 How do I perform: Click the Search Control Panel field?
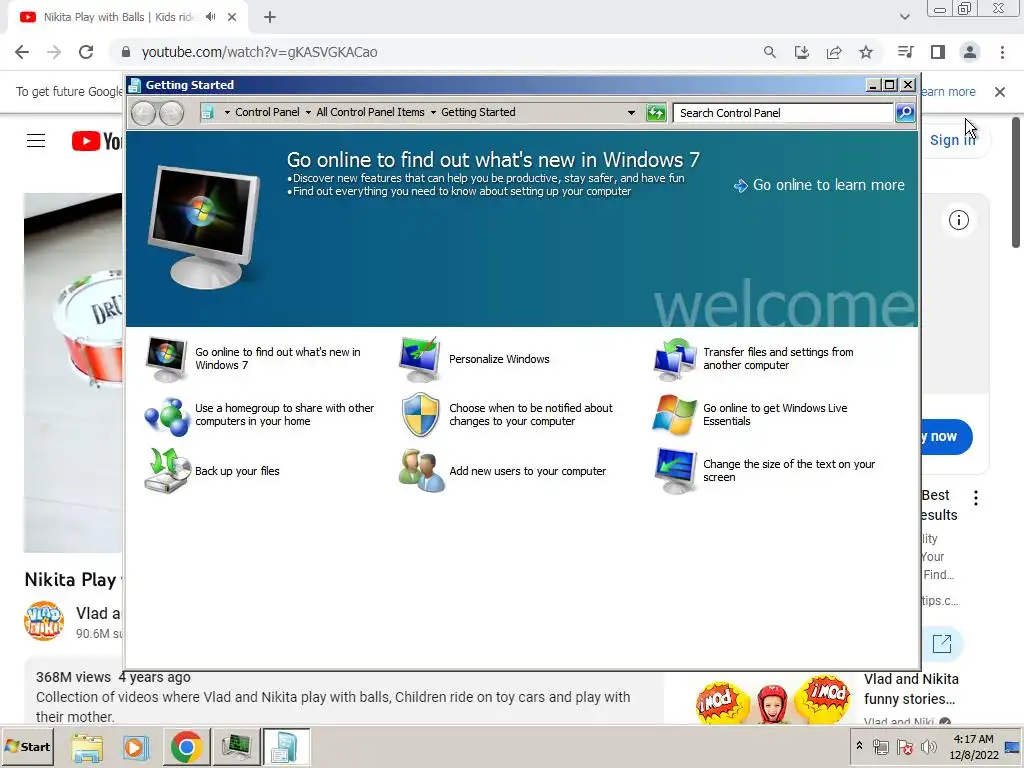[x=782, y=113]
